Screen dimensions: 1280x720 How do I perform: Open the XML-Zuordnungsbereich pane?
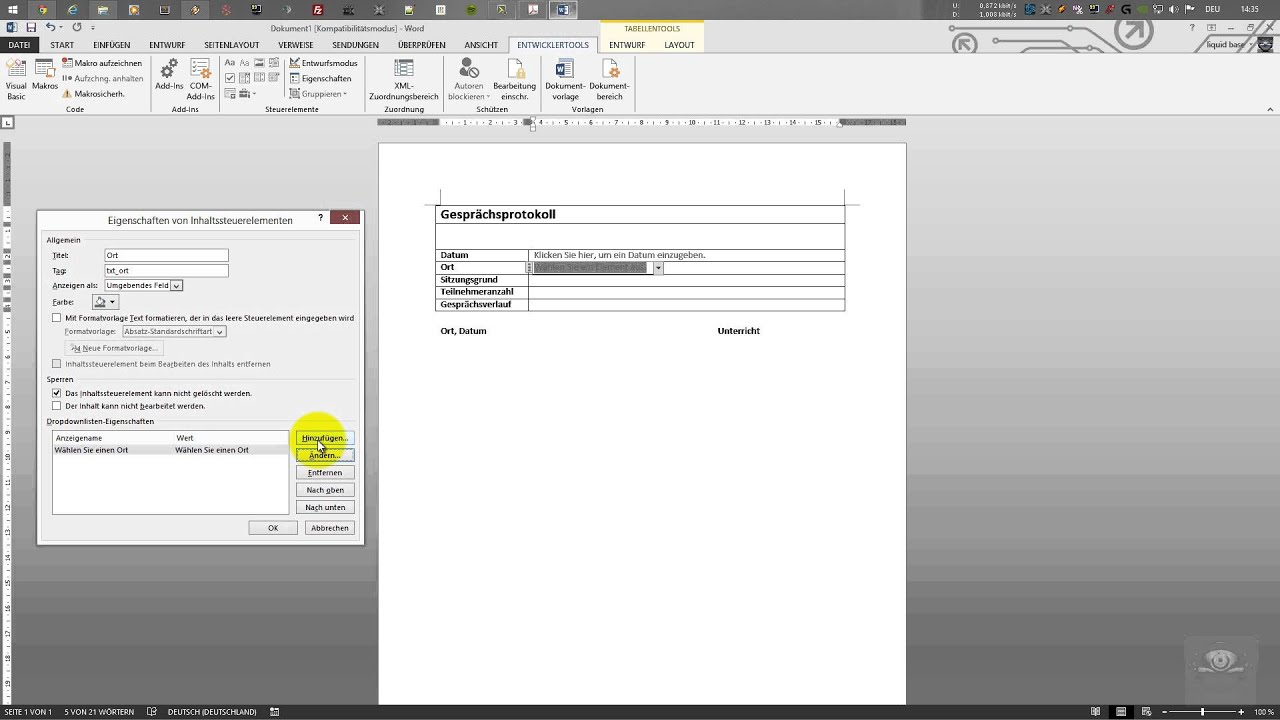click(x=403, y=78)
